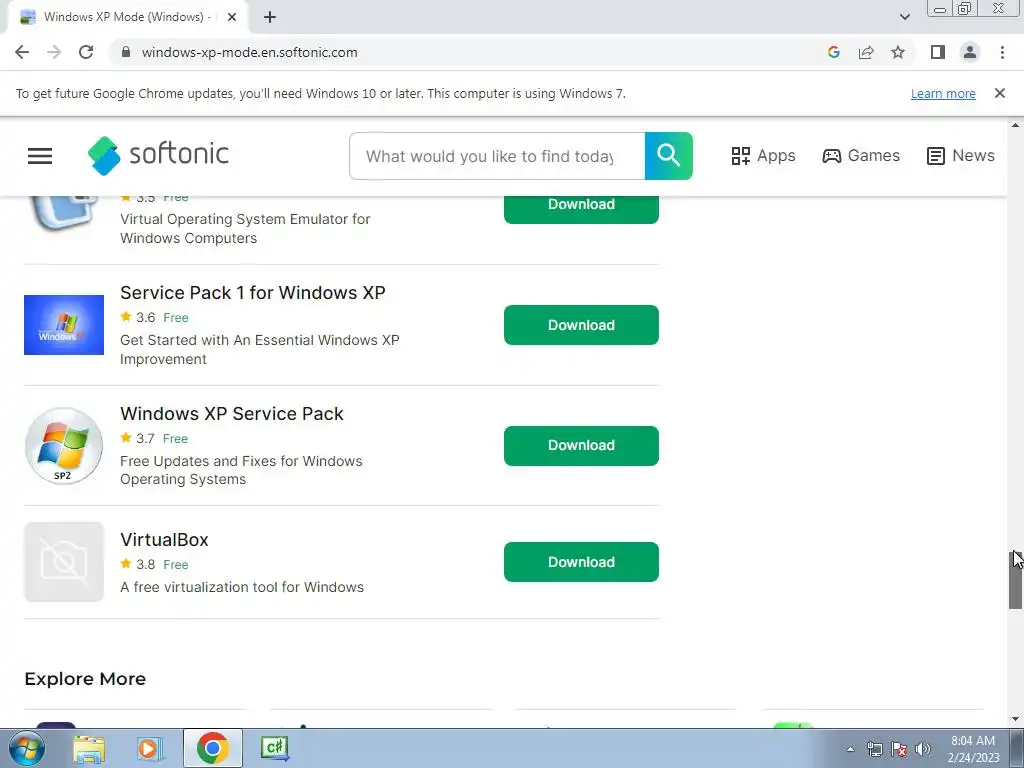
Task: Open Windows Explorer from taskbar
Action: pyautogui.click(x=89, y=749)
